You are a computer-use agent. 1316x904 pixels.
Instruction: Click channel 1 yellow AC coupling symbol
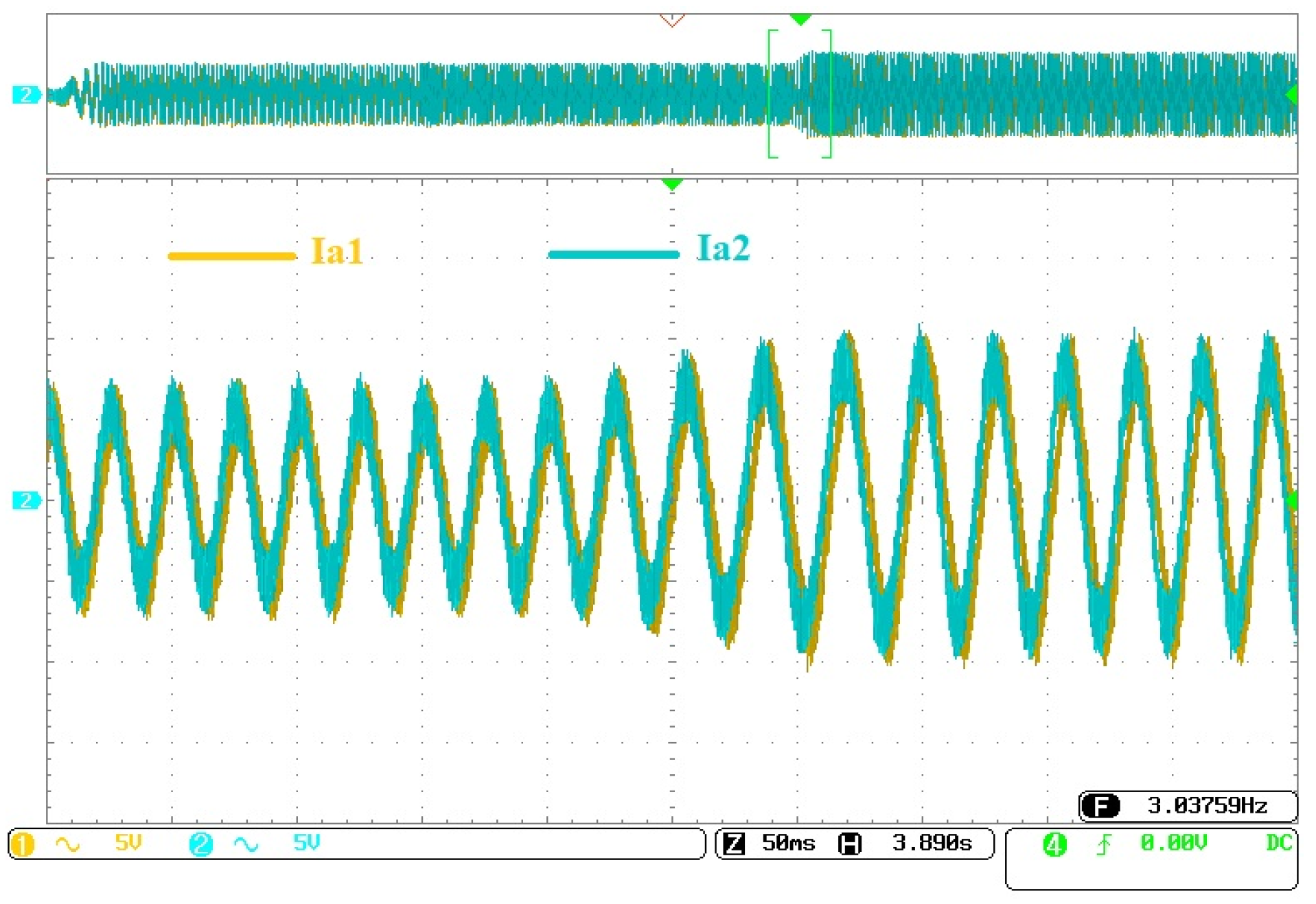tap(67, 844)
